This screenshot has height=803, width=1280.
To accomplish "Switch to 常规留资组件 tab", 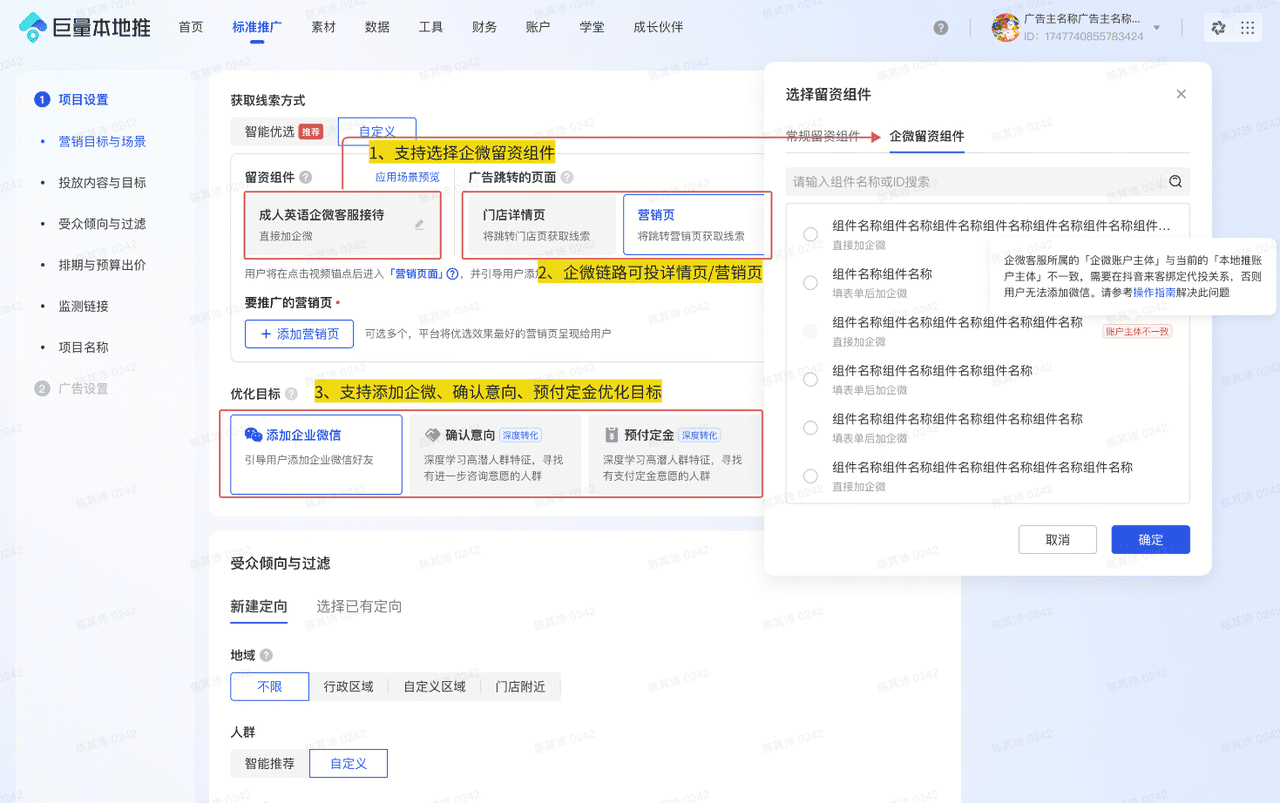I will [x=822, y=136].
